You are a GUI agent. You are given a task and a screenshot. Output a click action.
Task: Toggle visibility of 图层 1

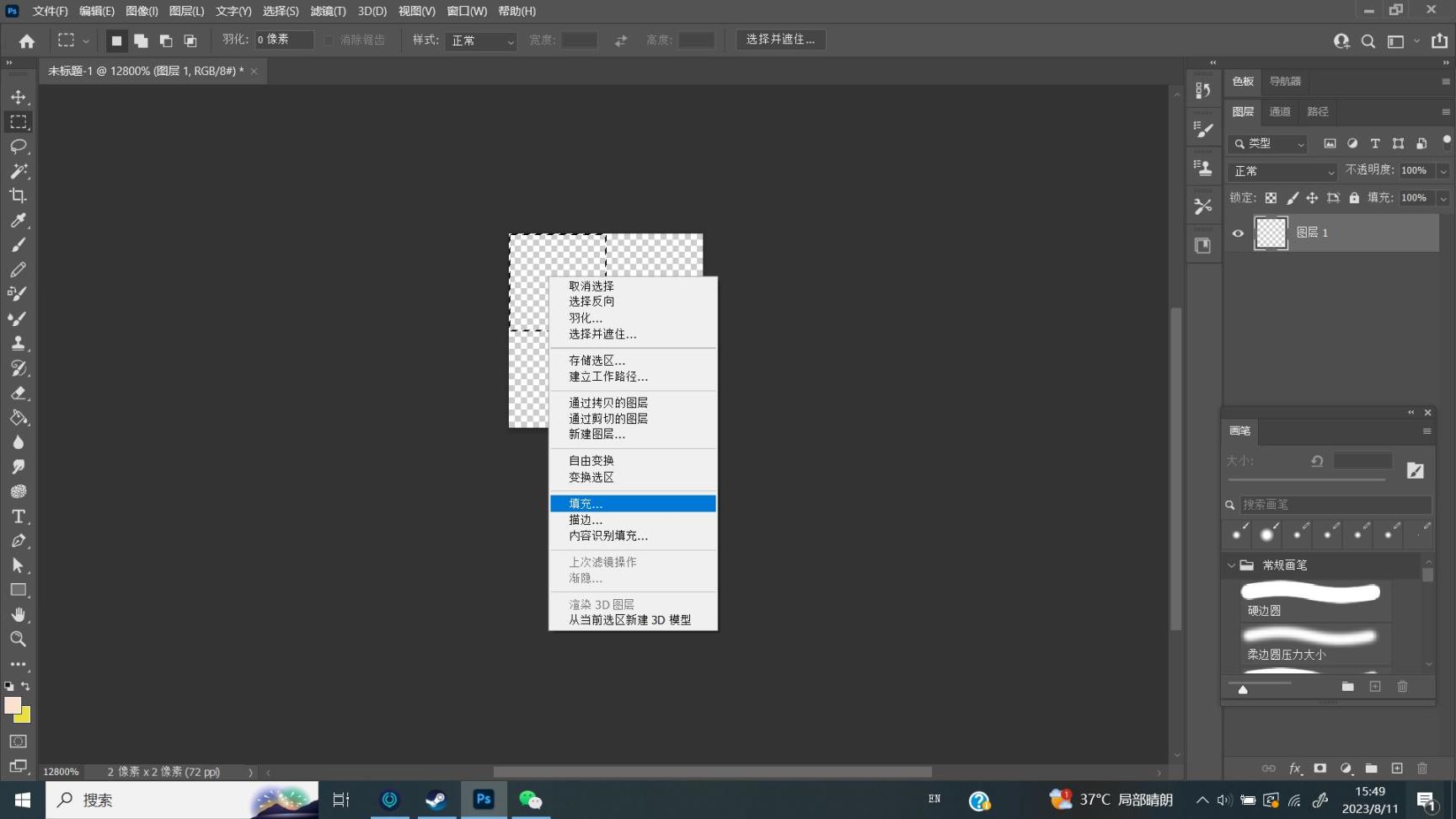click(1238, 233)
